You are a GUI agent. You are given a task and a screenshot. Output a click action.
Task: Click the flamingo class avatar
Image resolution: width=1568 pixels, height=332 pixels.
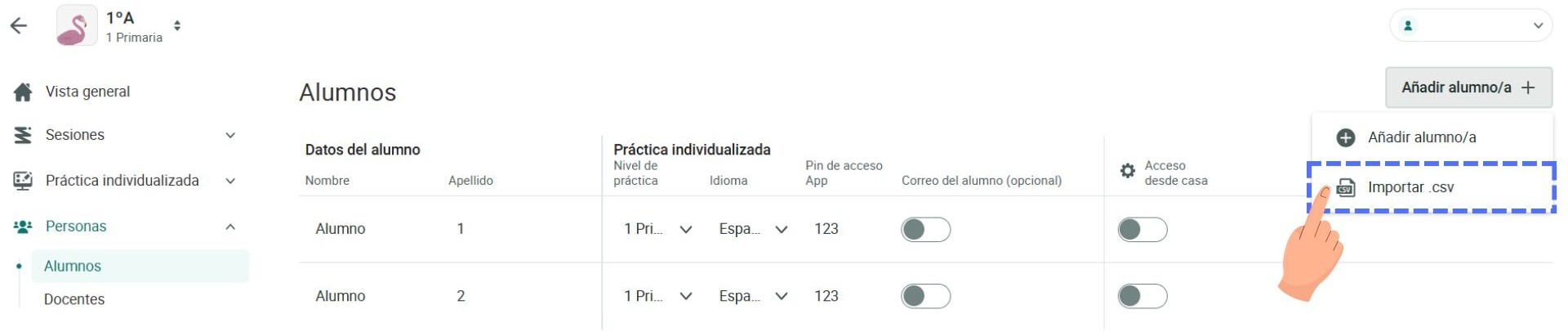point(76,26)
